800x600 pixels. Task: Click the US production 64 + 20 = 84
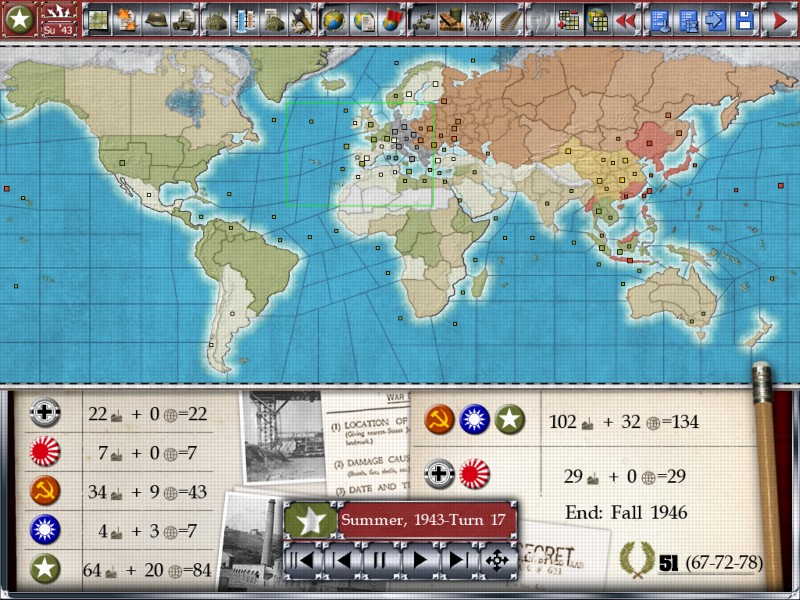[x=147, y=570]
